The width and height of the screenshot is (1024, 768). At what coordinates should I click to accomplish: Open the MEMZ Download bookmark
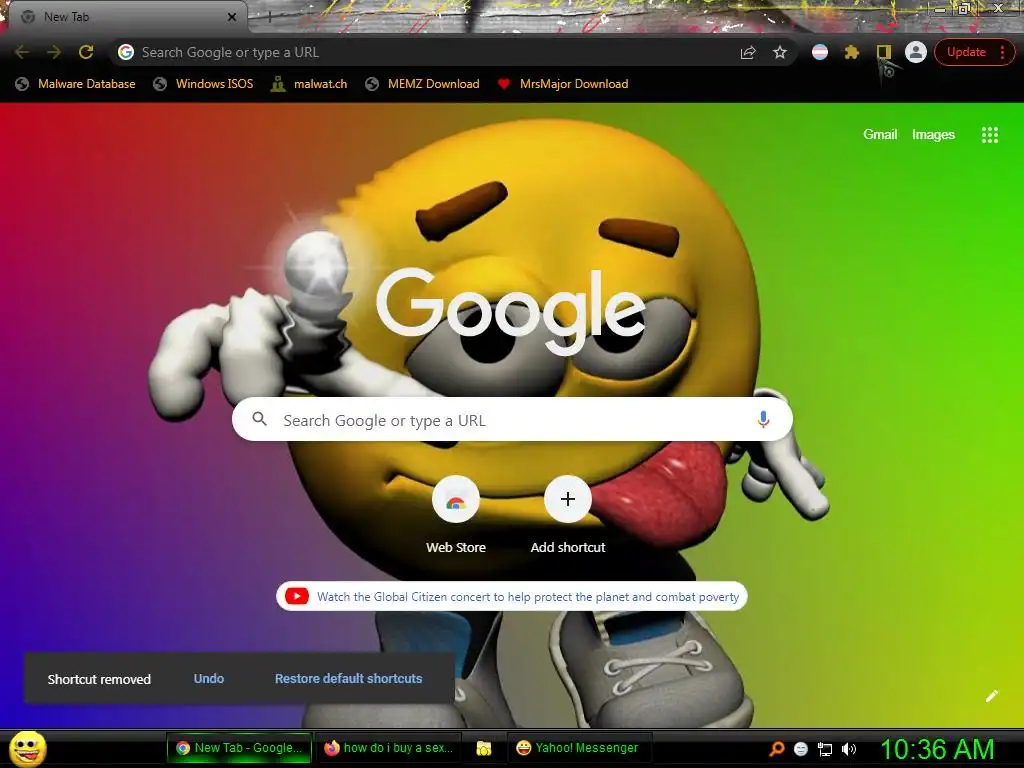tap(423, 84)
